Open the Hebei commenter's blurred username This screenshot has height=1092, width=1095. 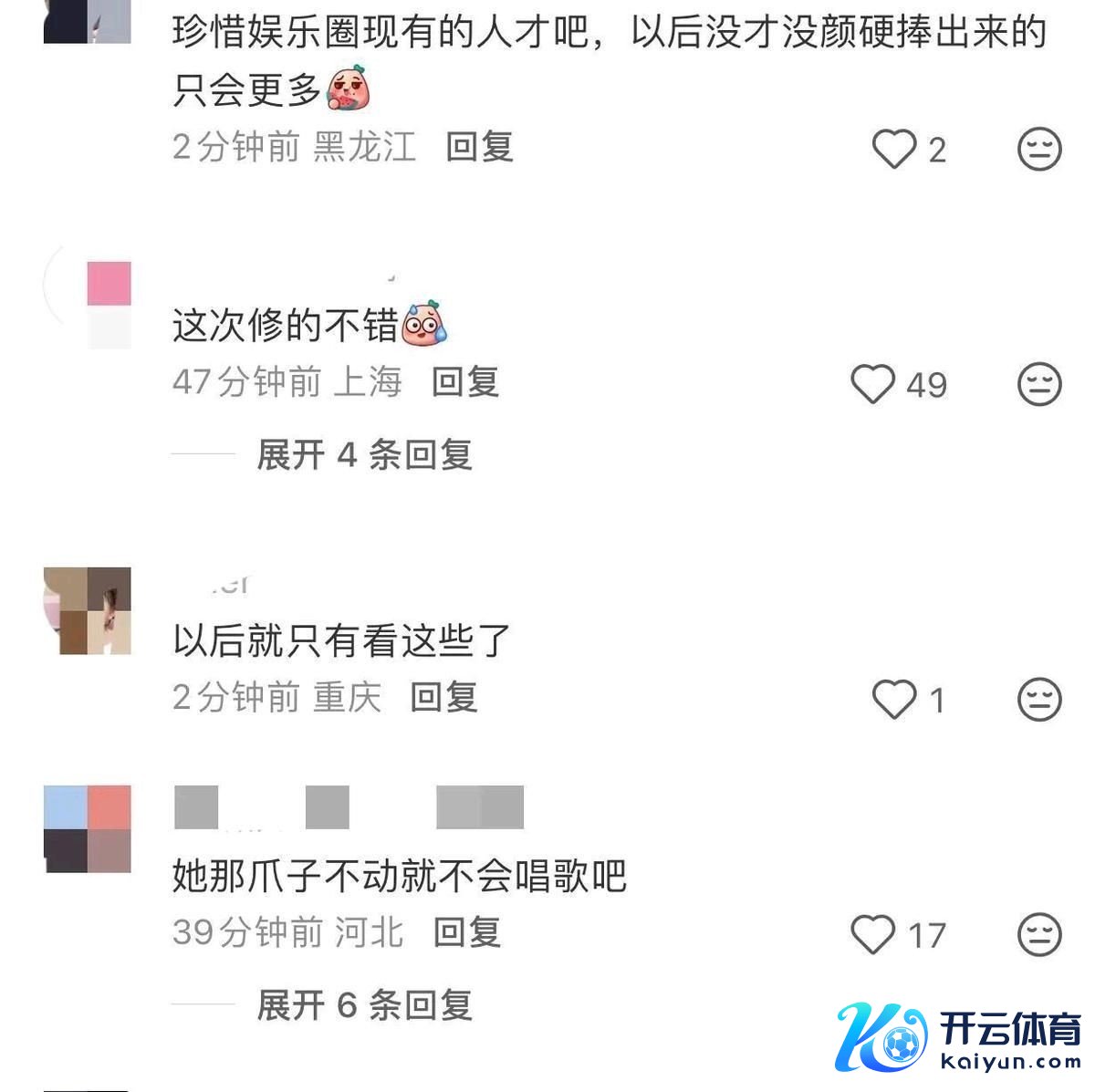[349, 807]
